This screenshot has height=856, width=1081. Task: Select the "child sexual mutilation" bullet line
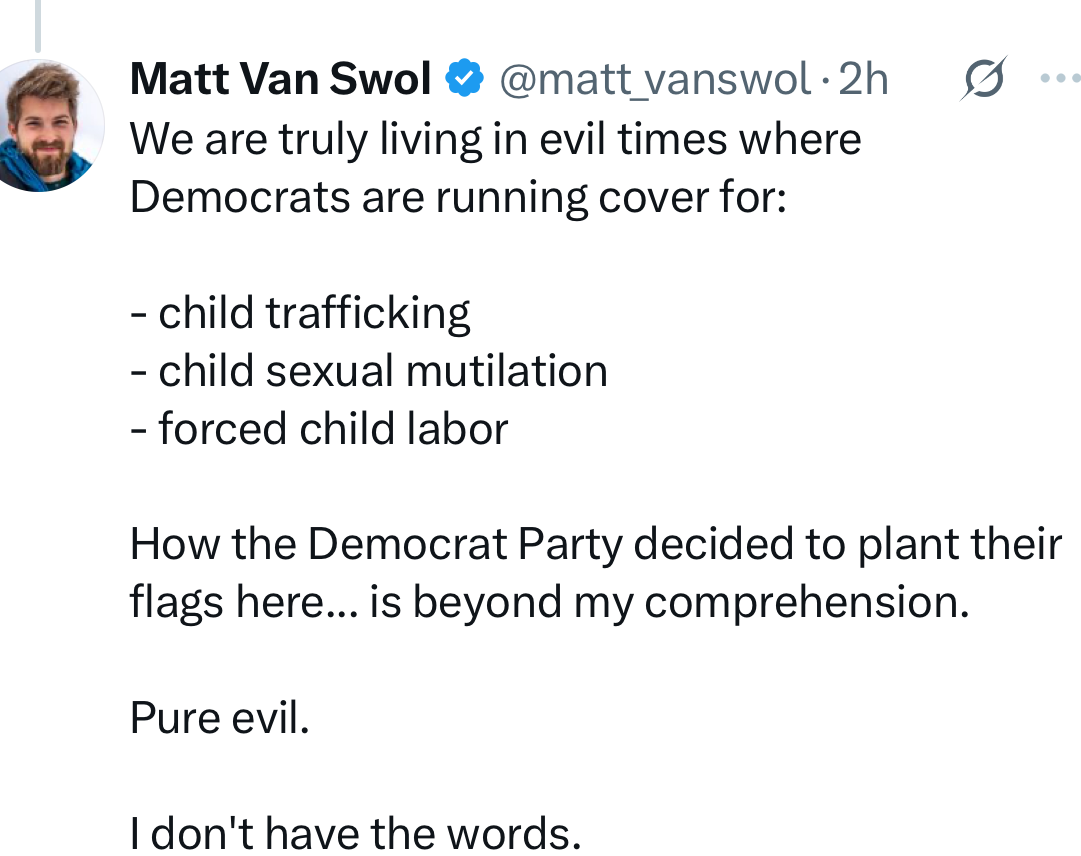click(x=369, y=371)
